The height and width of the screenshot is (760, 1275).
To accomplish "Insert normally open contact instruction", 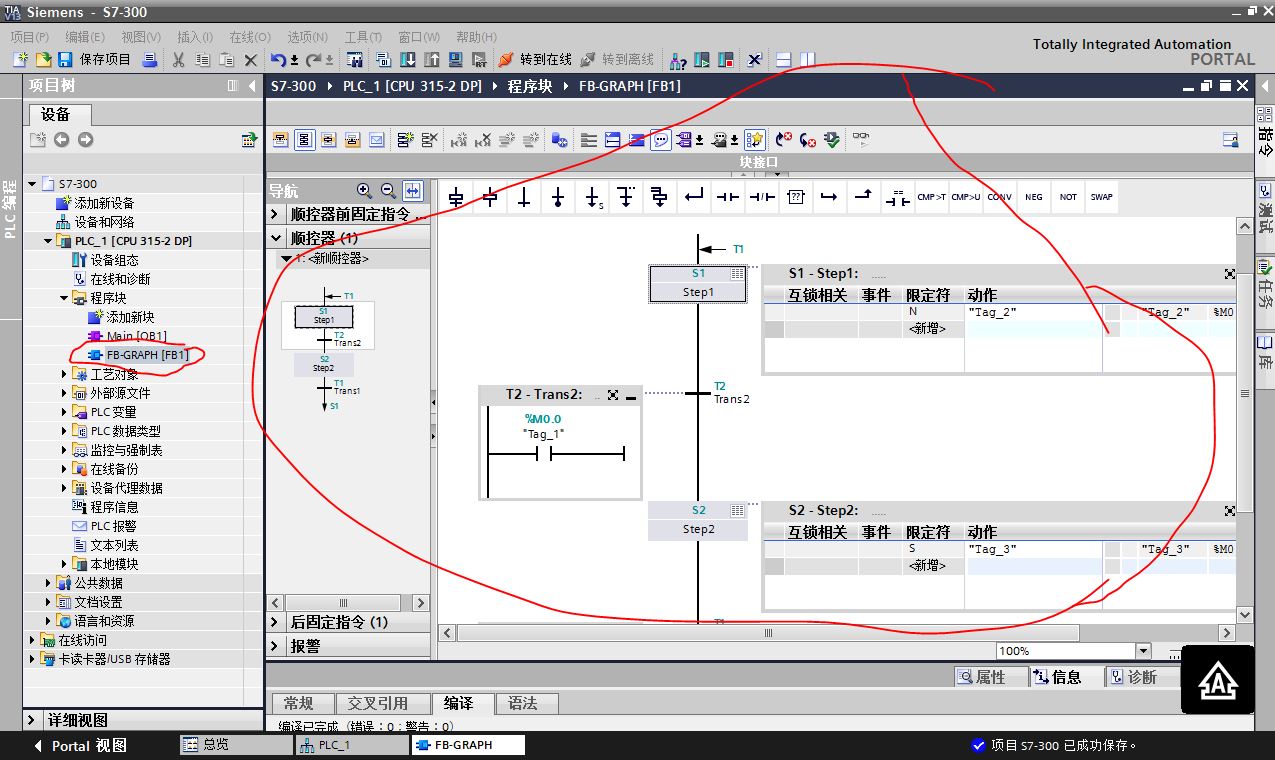I will 728,197.
